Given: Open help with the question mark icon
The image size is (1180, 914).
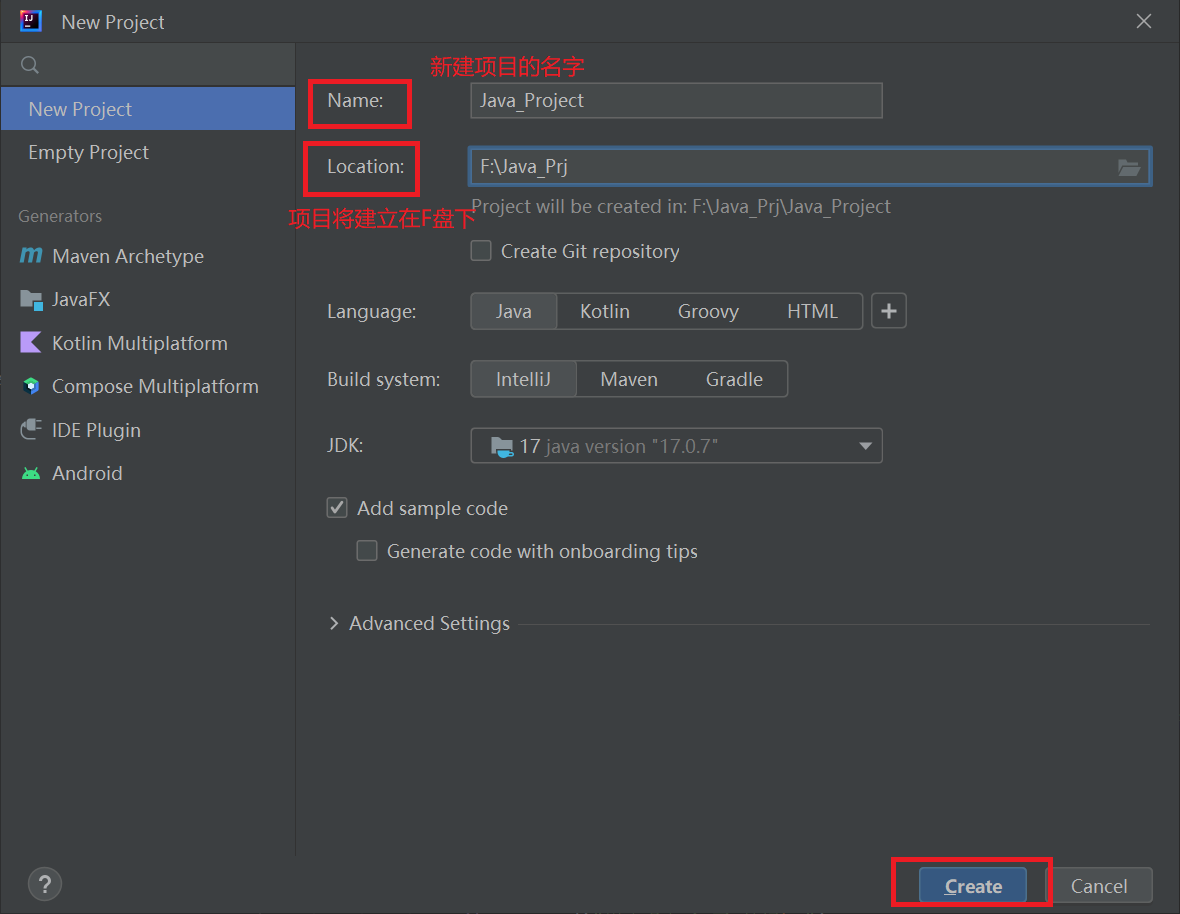Looking at the screenshot, I should tap(45, 884).
